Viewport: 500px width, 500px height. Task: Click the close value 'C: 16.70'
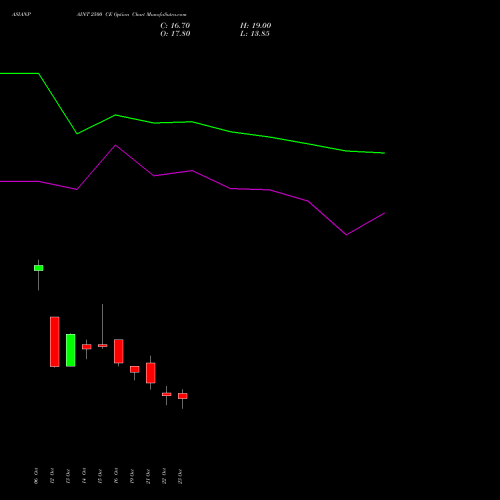pos(175,26)
